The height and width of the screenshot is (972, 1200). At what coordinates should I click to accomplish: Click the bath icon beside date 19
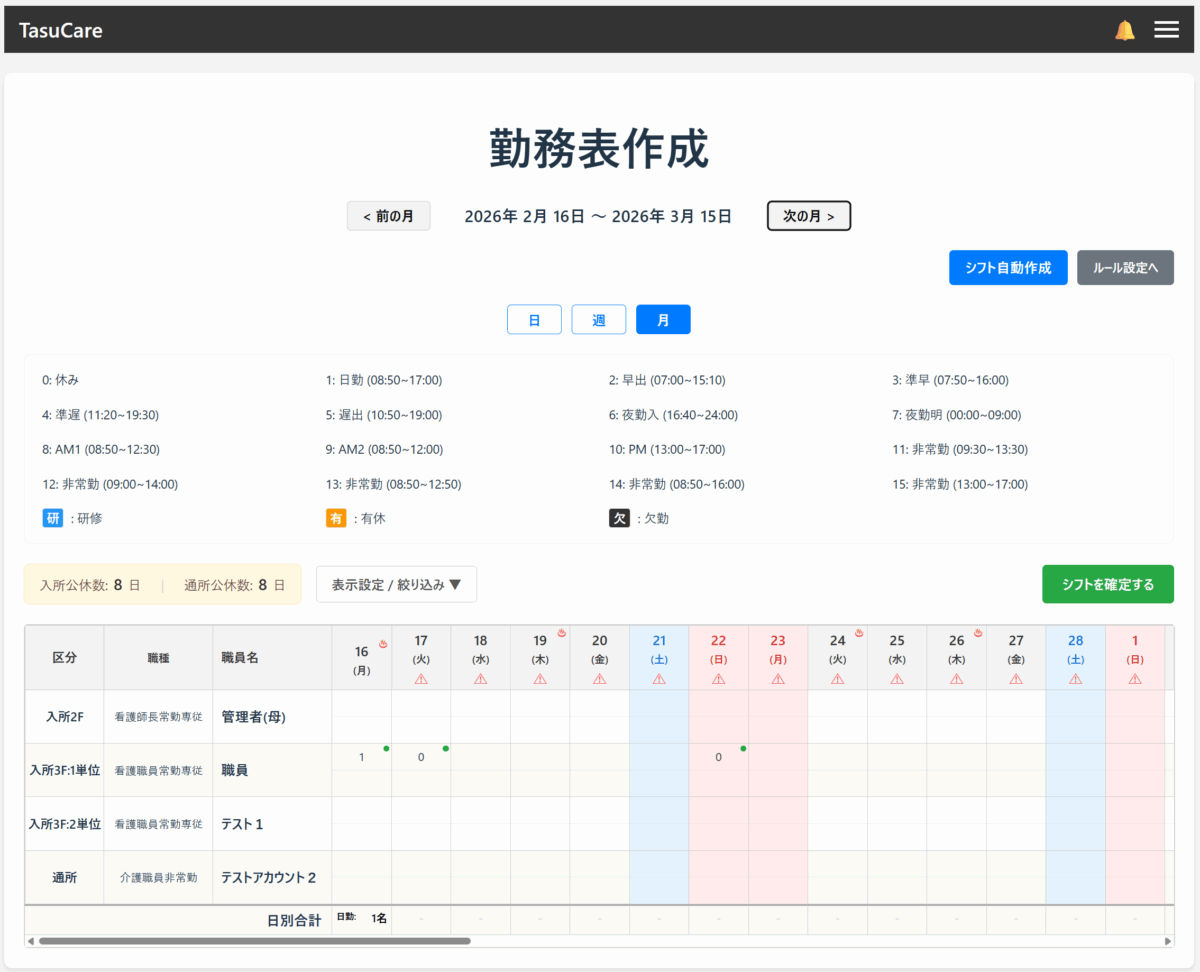click(561, 633)
